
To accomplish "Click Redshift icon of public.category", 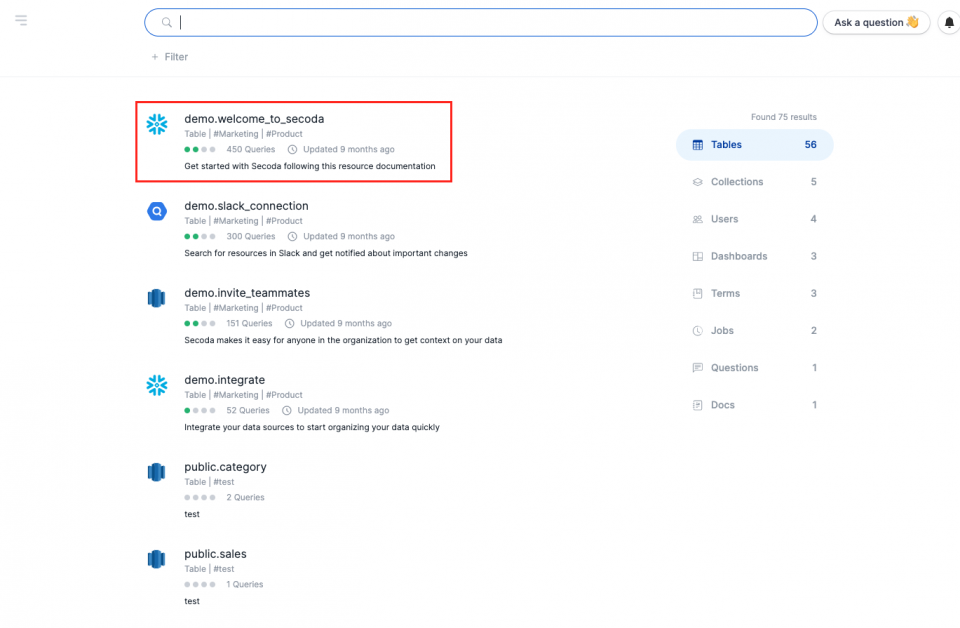I will pyautogui.click(x=157, y=472).
